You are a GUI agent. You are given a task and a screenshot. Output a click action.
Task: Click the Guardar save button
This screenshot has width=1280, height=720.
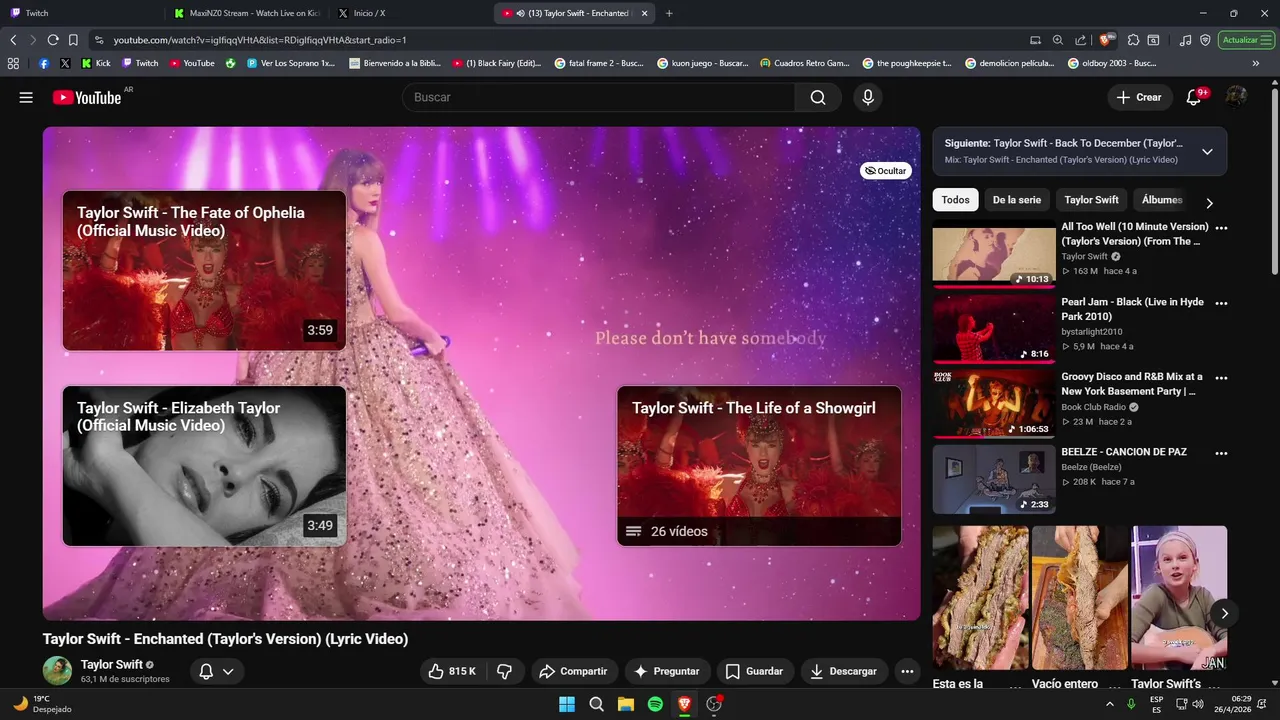[754, 671]
